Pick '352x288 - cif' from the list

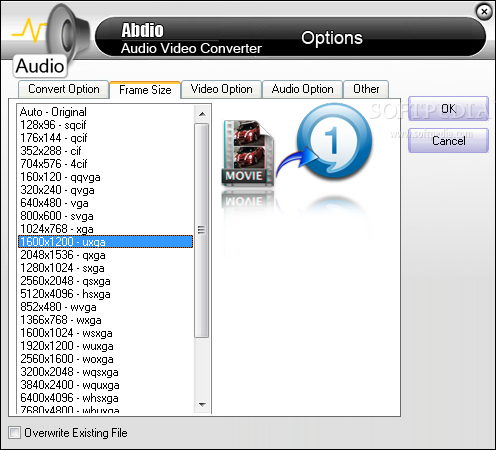tap(105, 151)
